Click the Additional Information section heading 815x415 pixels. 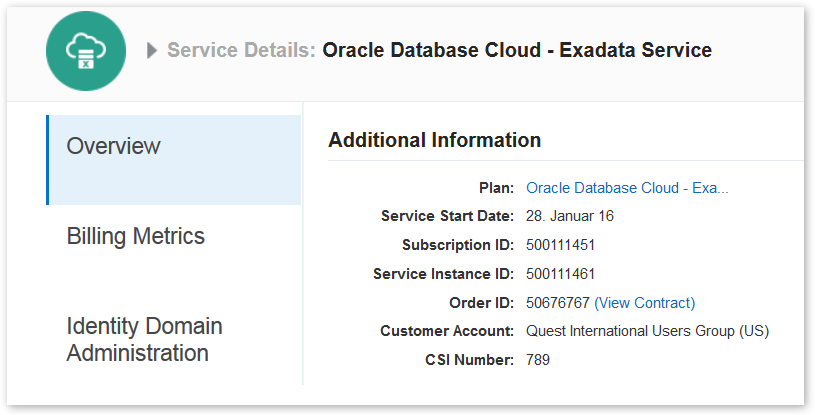(x=434, y=140)
